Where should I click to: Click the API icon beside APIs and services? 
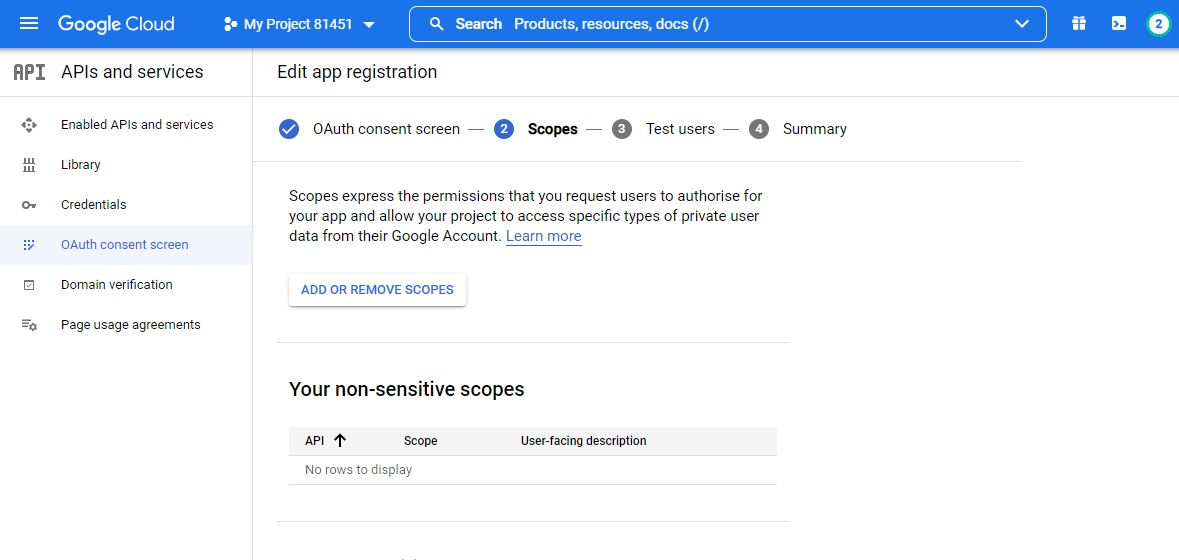[29, 72]
